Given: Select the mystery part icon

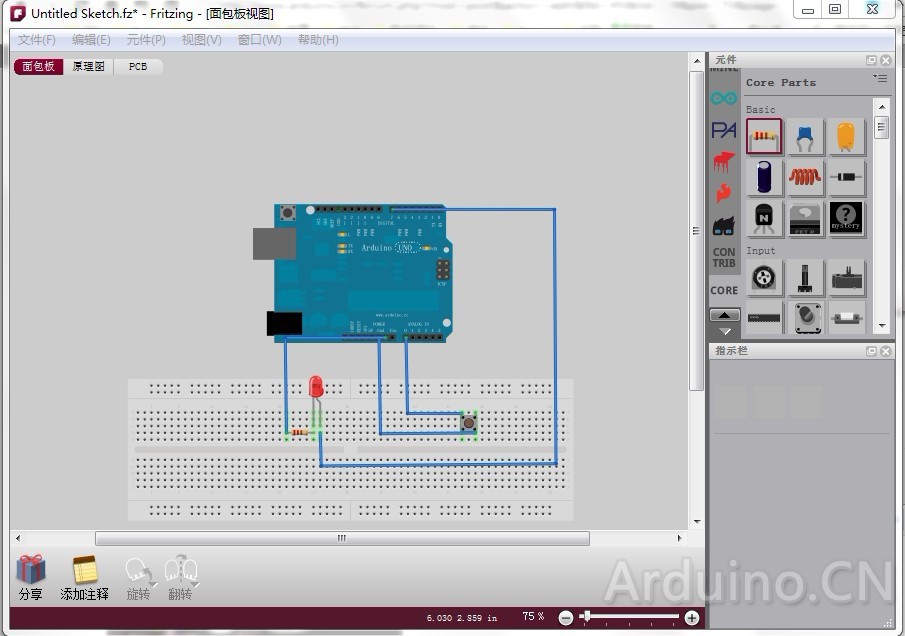Looking at the screenshot, I should [x=846, y=218].
